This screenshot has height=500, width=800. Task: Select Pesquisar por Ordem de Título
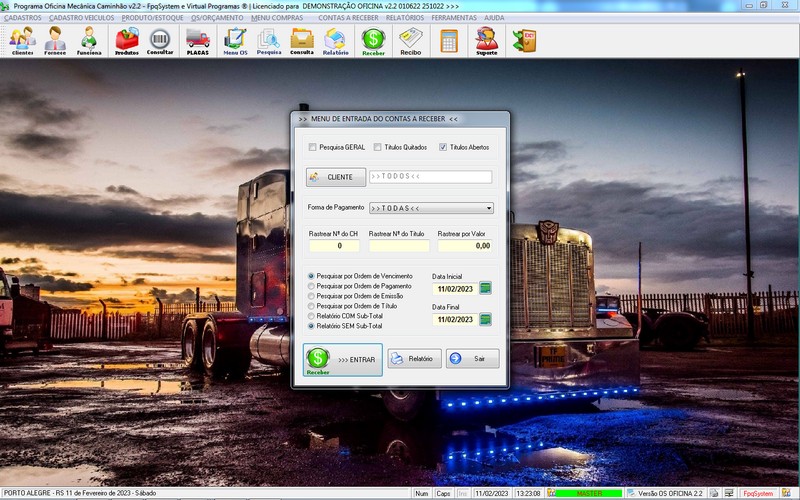pyautogui.click(x=311, y=306)
